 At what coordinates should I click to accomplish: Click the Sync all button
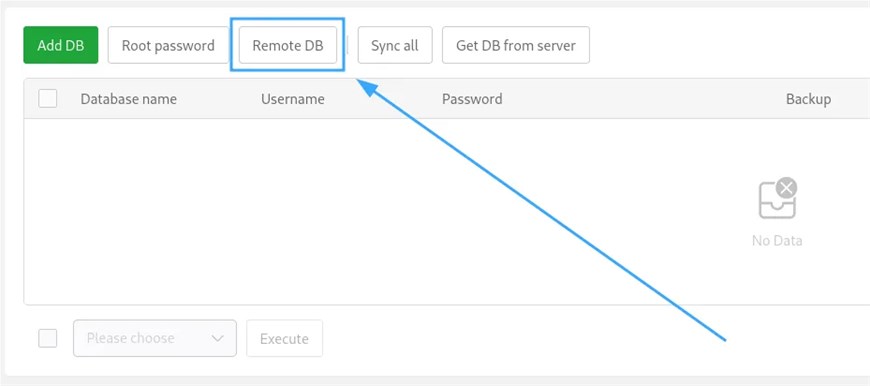394,45
